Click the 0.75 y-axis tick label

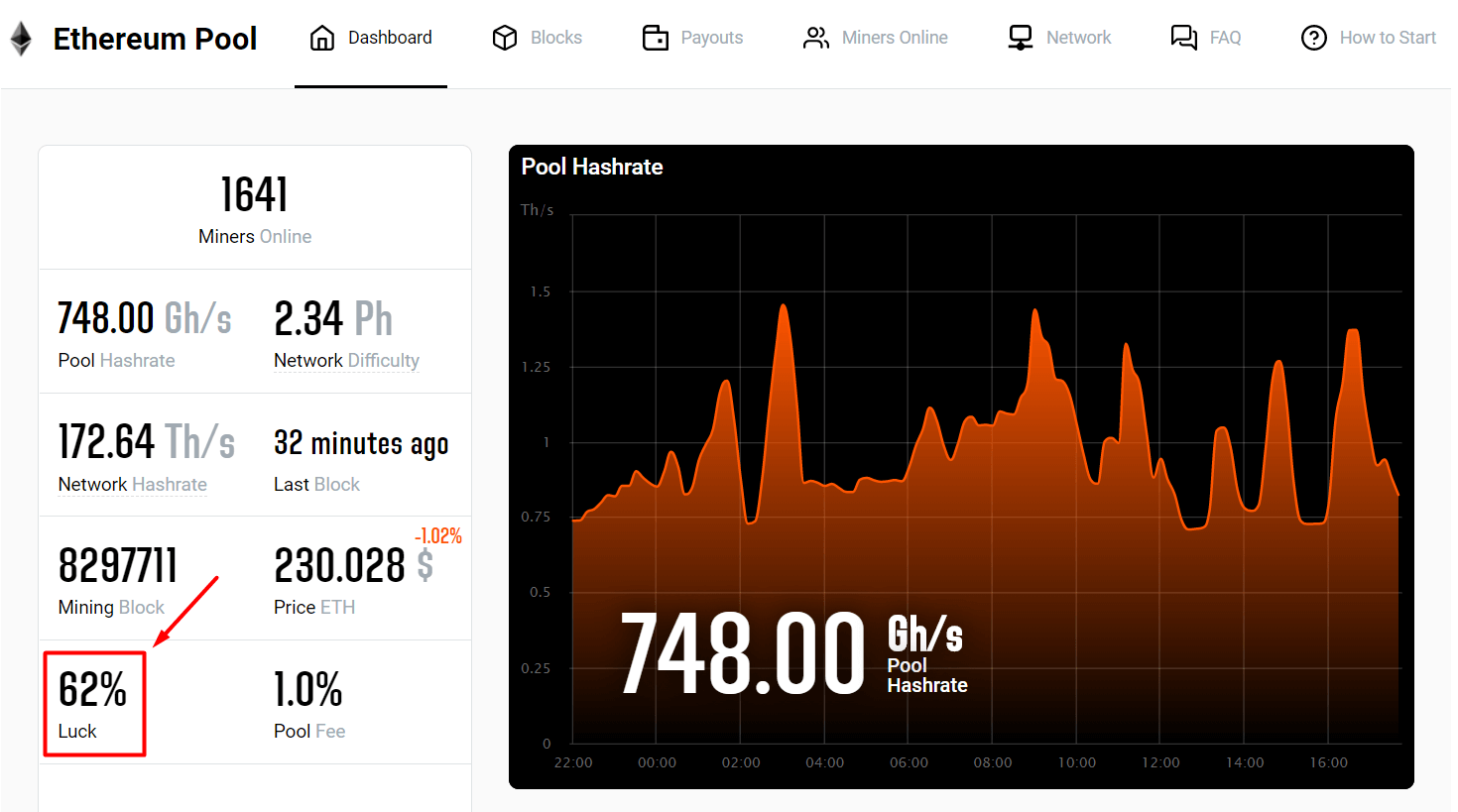(537, 517)
